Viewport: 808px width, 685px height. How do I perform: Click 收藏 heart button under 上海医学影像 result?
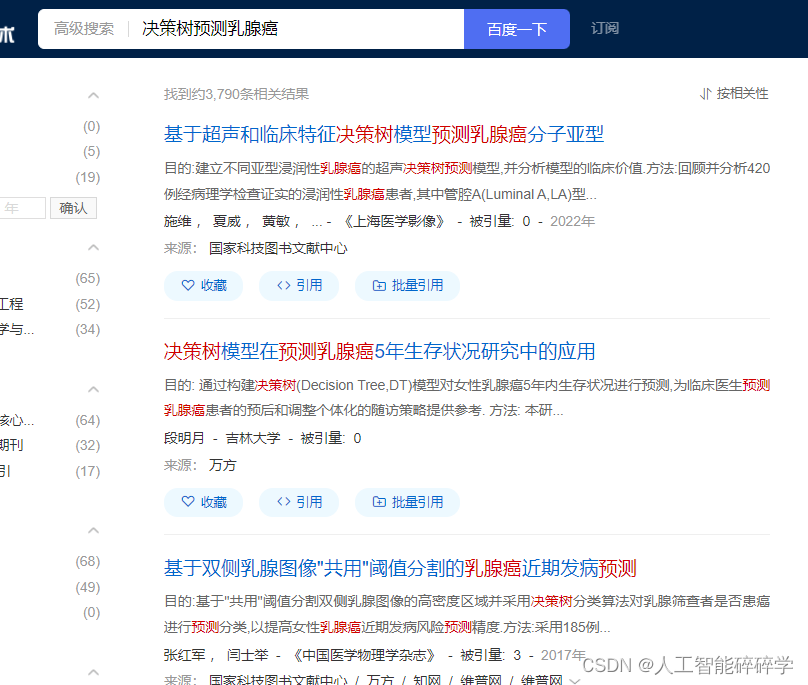[204, 286]
